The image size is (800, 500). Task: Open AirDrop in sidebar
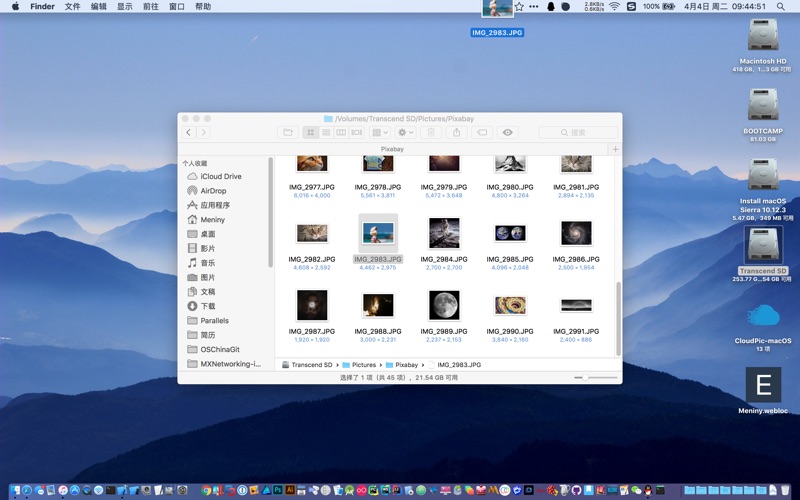[213, 191]
